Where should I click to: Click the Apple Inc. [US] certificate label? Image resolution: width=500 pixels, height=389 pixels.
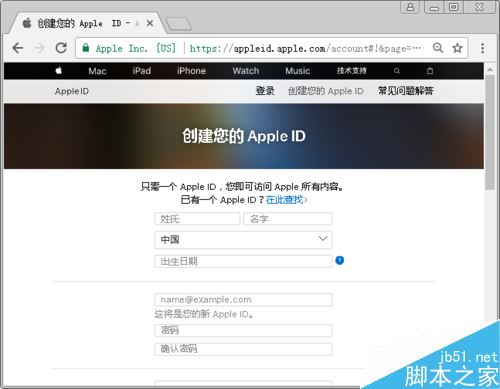point(135,48)
